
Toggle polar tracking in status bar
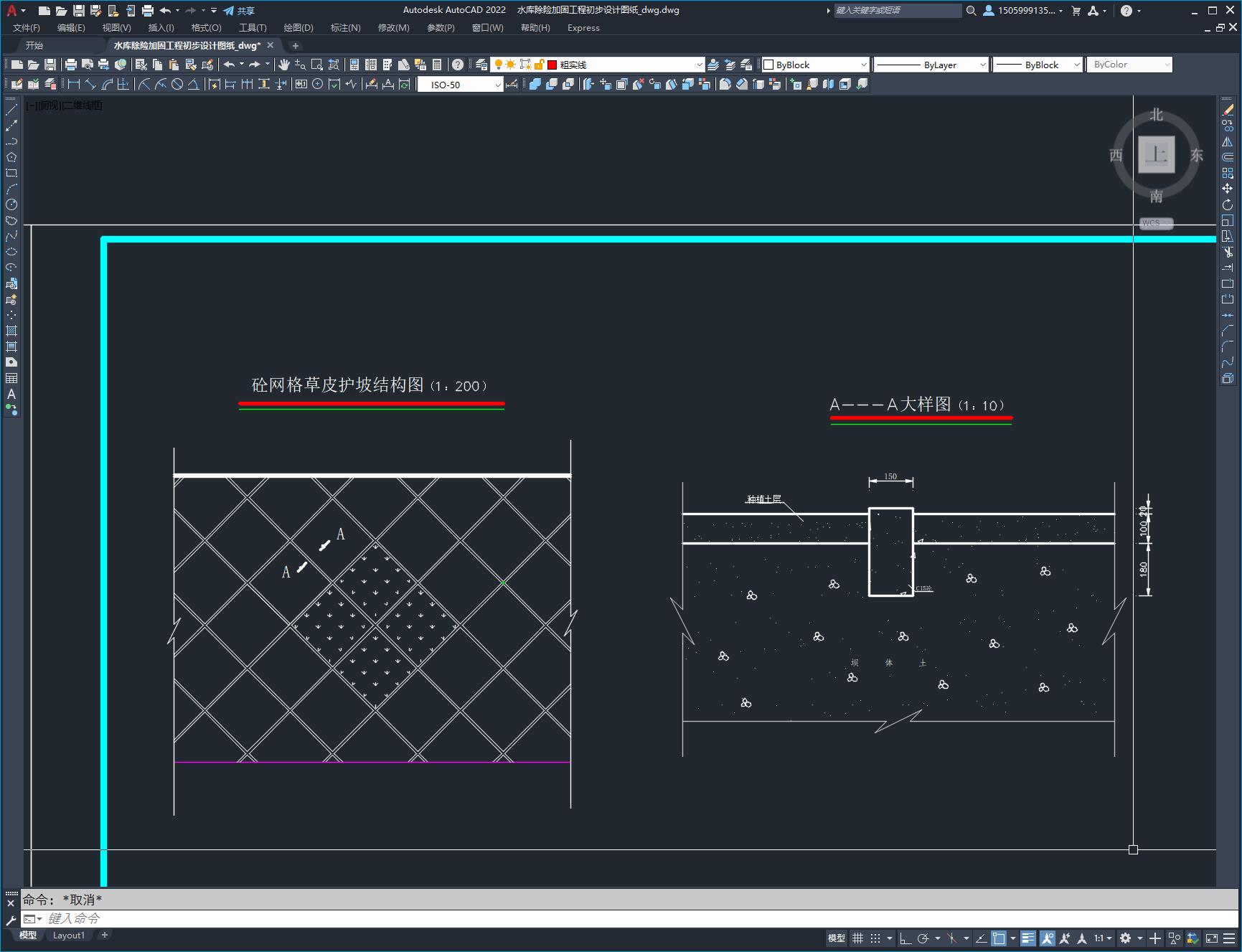923,938
